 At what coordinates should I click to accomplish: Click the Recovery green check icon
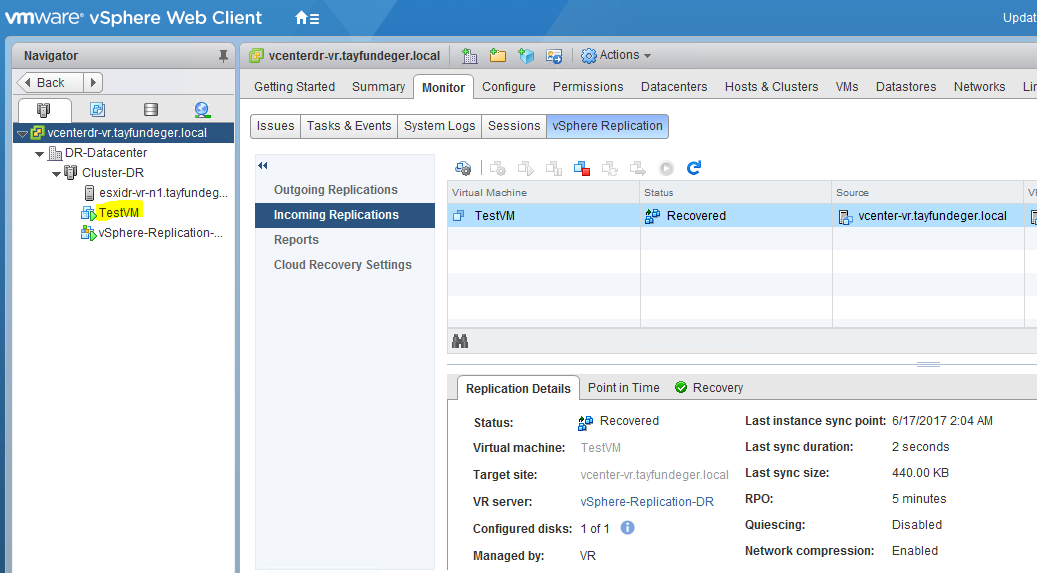pos(681,387)
